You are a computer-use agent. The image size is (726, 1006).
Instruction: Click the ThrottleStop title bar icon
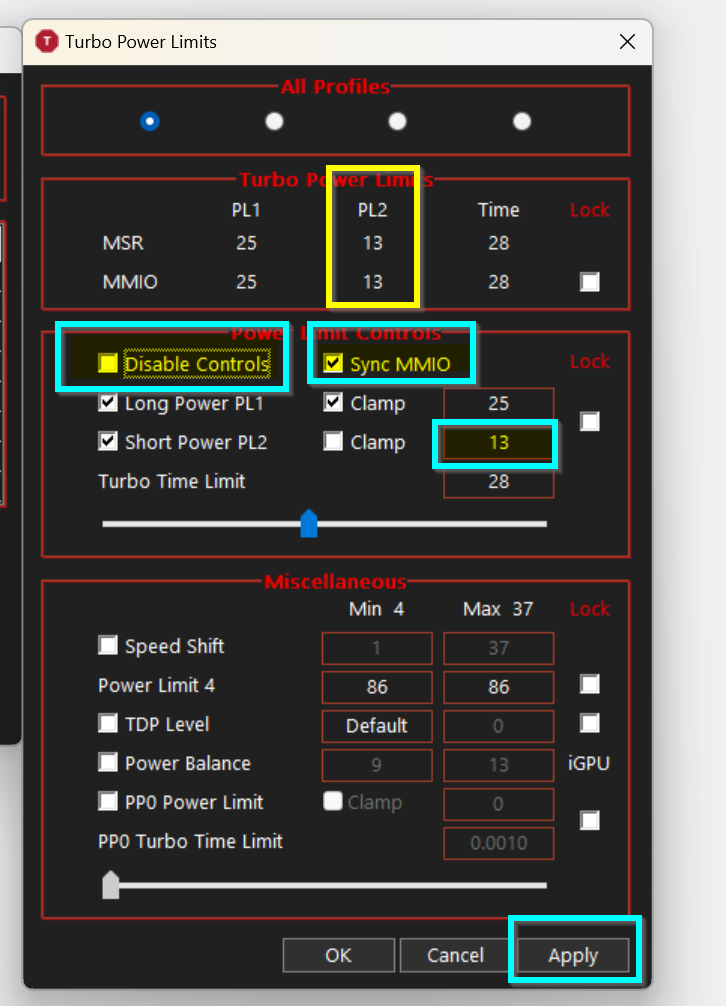coord(46,42)
